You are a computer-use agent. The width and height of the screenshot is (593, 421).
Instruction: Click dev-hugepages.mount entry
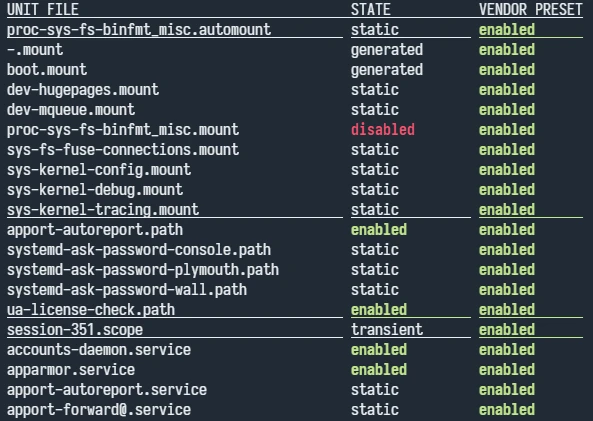pos(83,90)
